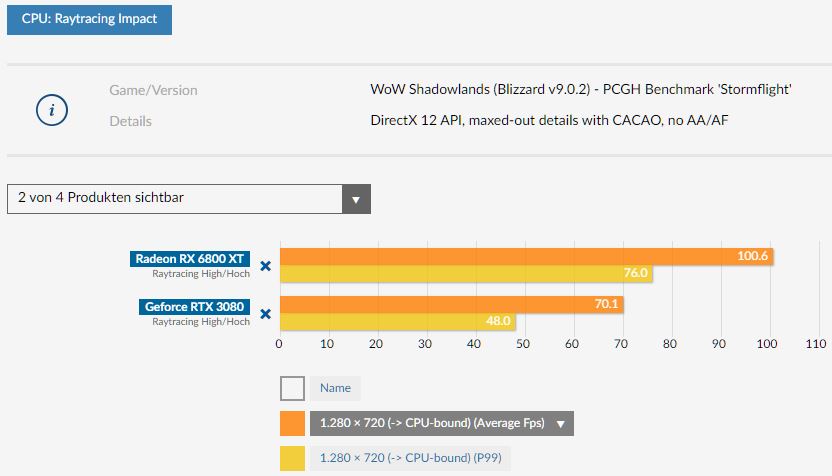Click the info circle icon
Image resolution: width=832 pixels, height=476 pixels.
pos(51,110)
